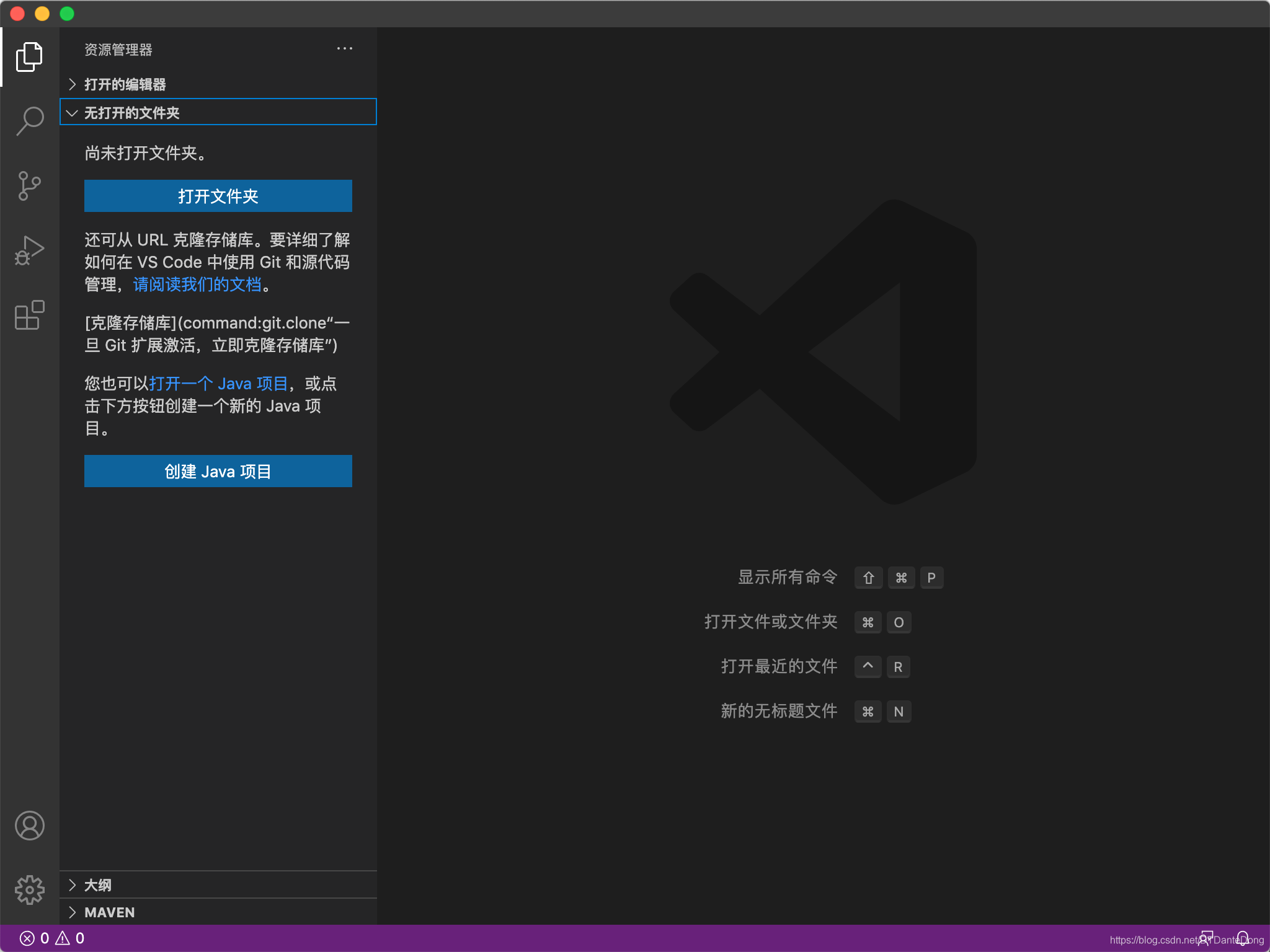Click the N key cap hint
Screen dimensions: 1270x952
[x=899, y=712]
